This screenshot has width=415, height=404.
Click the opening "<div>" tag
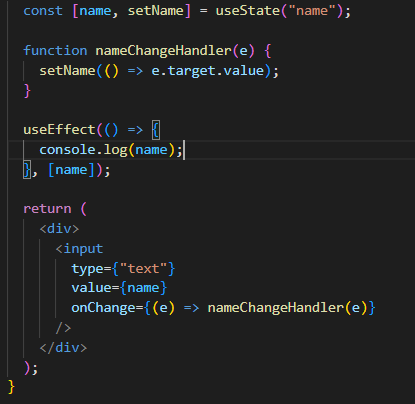[59, 229]
